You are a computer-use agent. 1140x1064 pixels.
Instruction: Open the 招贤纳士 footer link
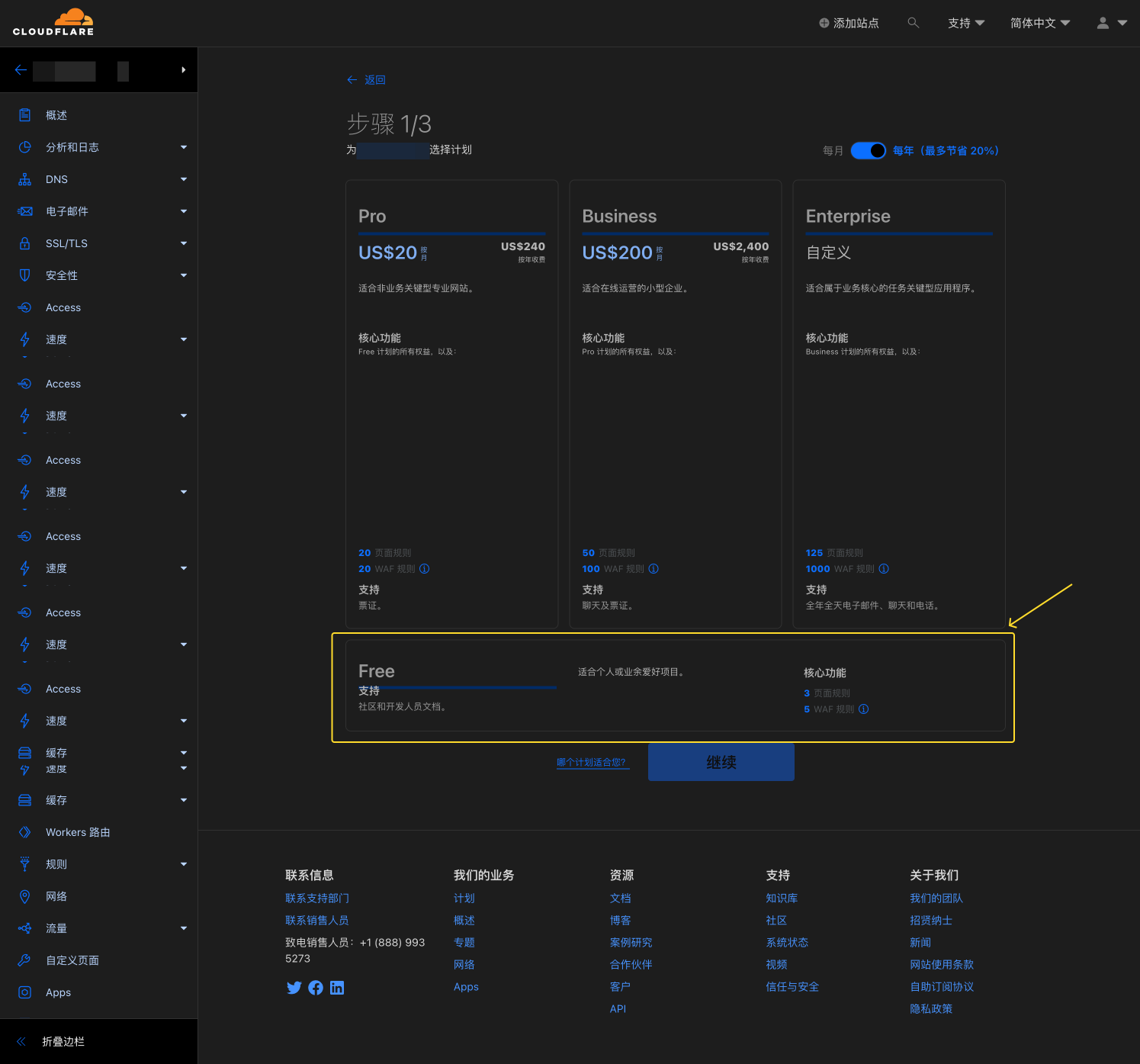point(931,921)
